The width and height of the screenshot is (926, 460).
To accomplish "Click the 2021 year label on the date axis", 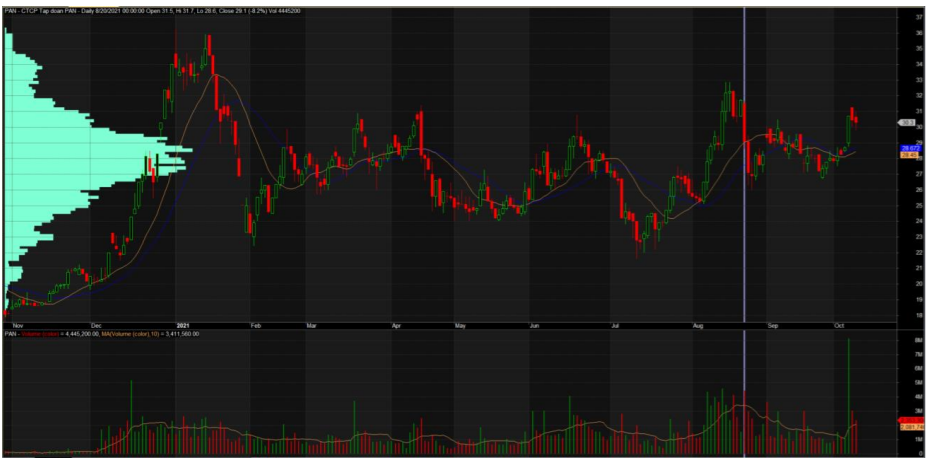I will pyautogui.click(x=184, y=325).
